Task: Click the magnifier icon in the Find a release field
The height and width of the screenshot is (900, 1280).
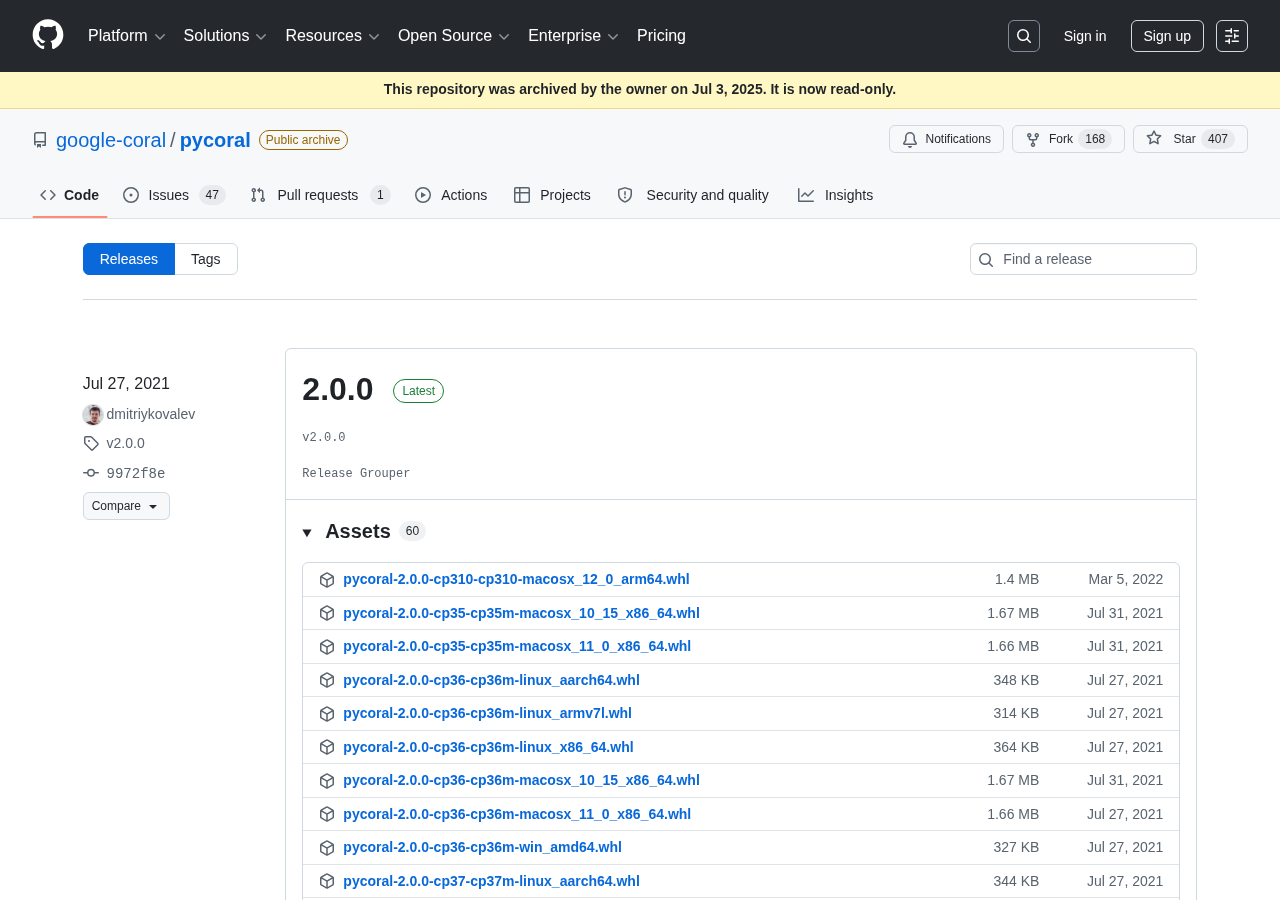Action: 986,260
